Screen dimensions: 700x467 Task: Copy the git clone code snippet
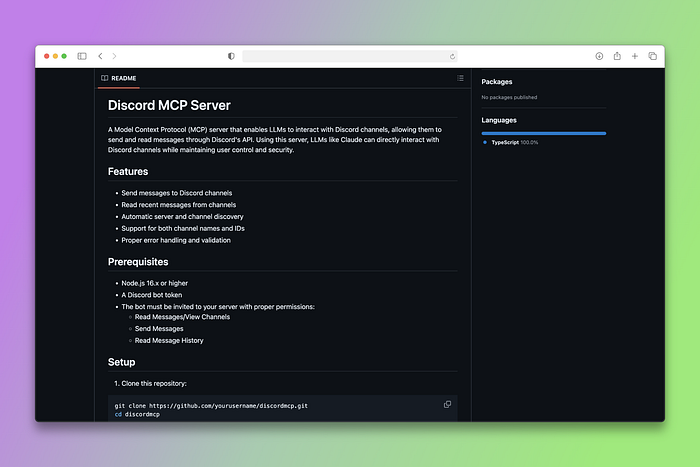pyautogui.click(x=447, y=404)
